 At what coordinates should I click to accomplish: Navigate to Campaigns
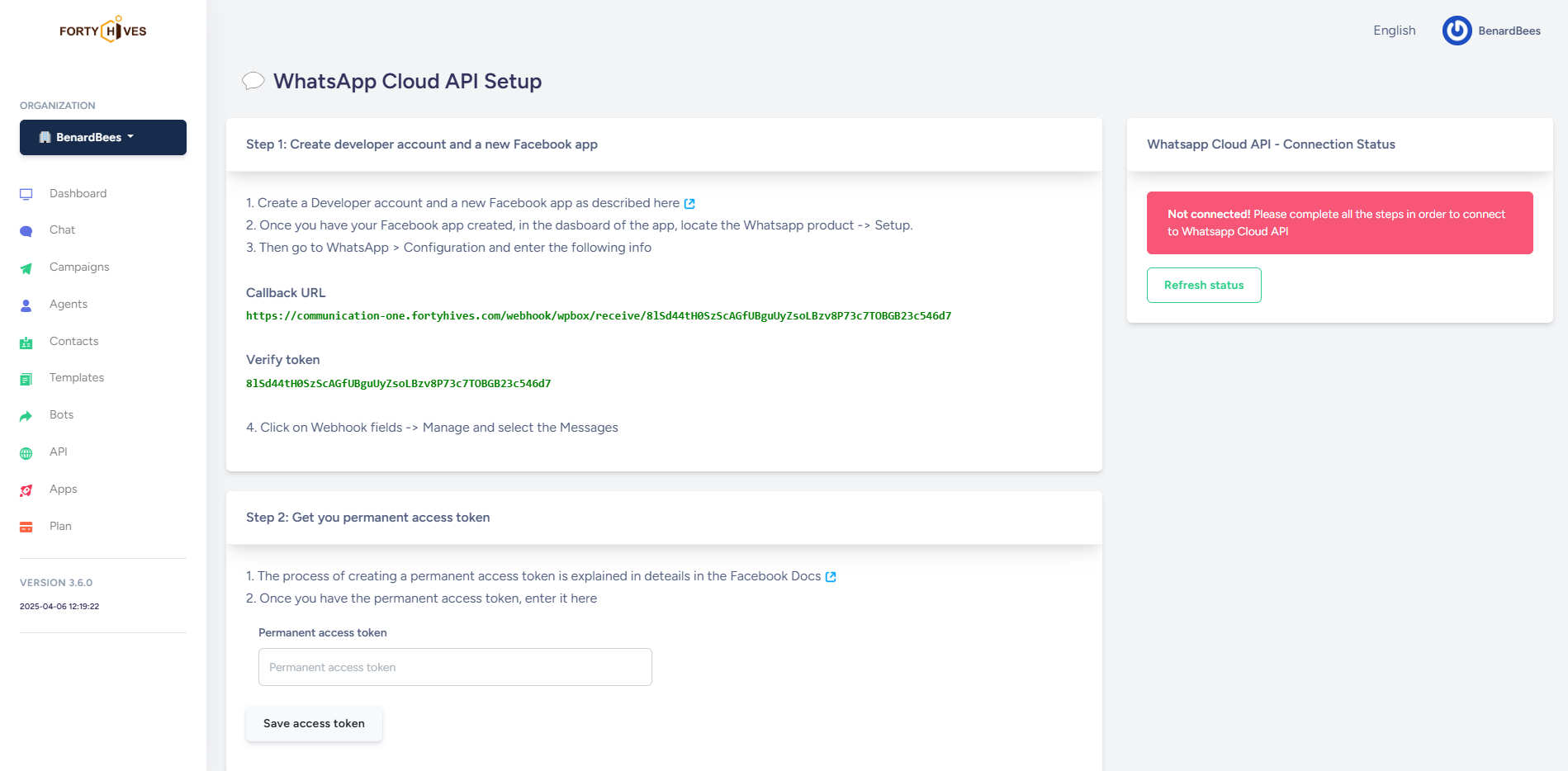(x=79, y=267)
